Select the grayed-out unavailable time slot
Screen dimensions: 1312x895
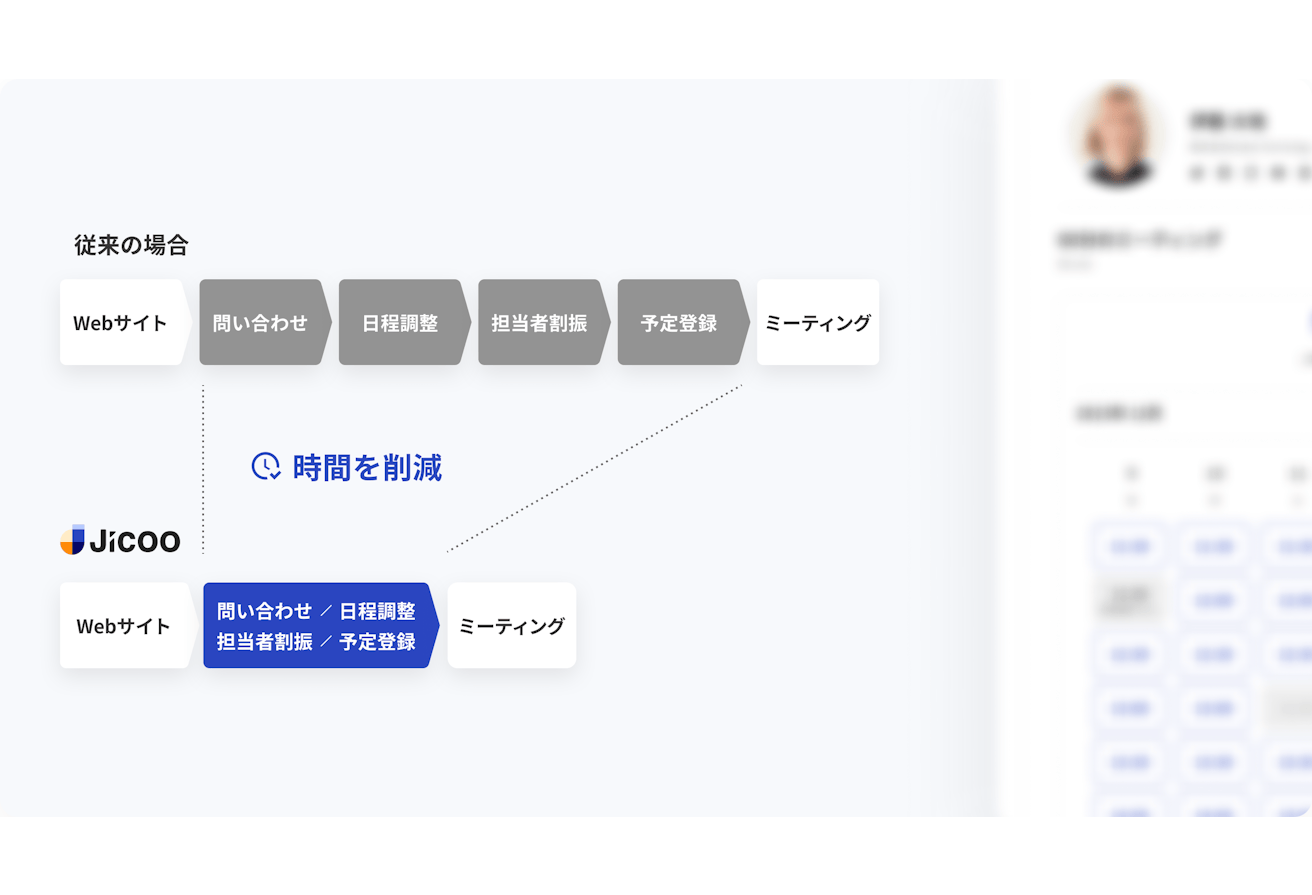coord(1130,601)
